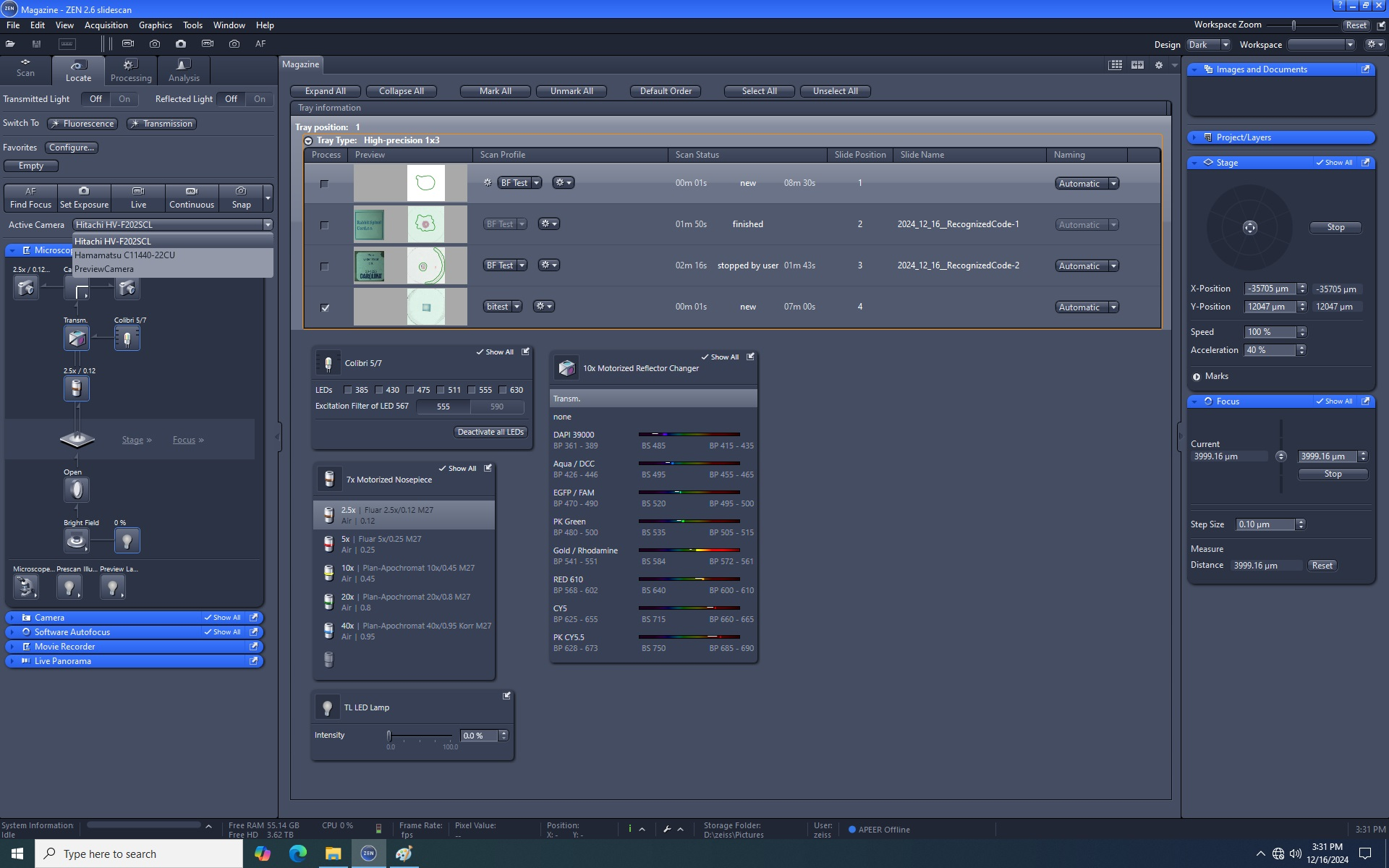Screen dimensions: 1389x868
Task: Expand the Camera panel
Action: [x=12, y=618]
